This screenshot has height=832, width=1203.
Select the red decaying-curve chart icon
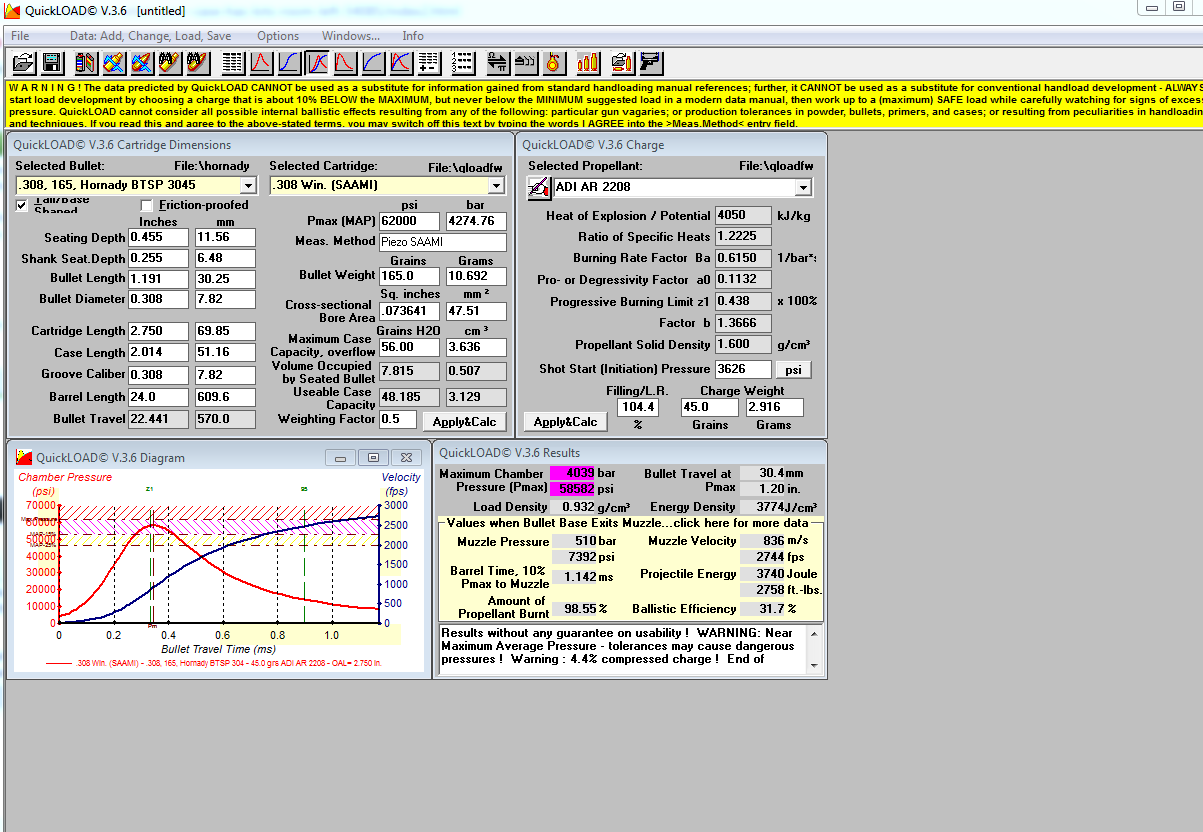pyautogui.click(x=345, y=63)
